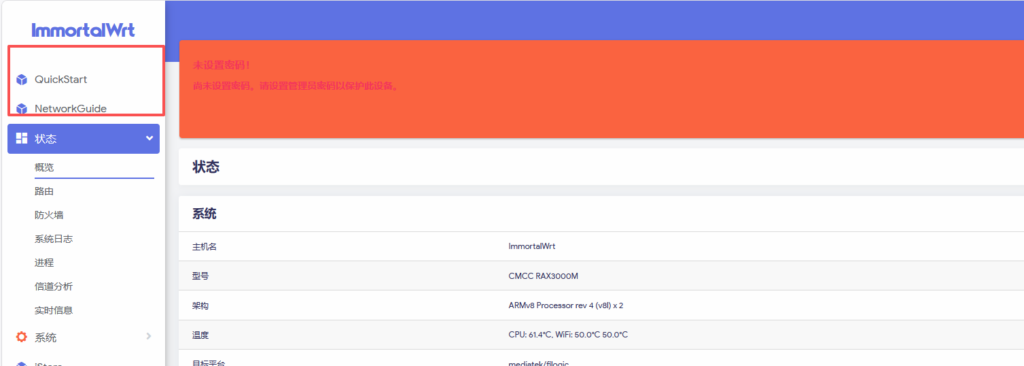This screenshot has height=366, width=1024.
Task: Click the 系统 gear icon in the sidebar
Action: pos(22,337)
